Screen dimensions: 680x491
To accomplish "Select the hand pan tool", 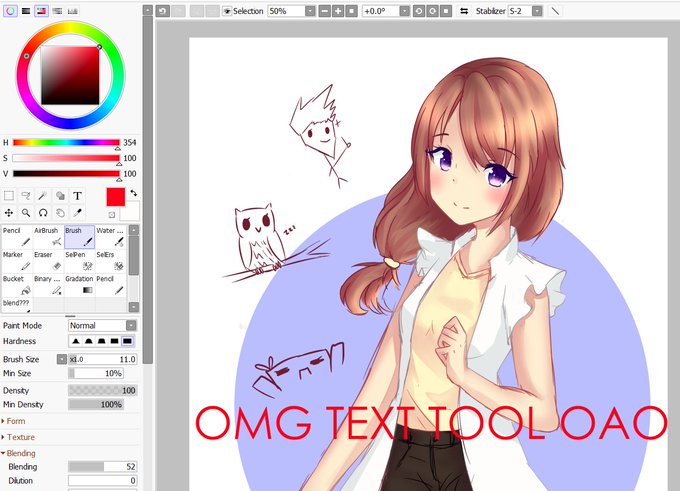I will (x=60, y=213).
